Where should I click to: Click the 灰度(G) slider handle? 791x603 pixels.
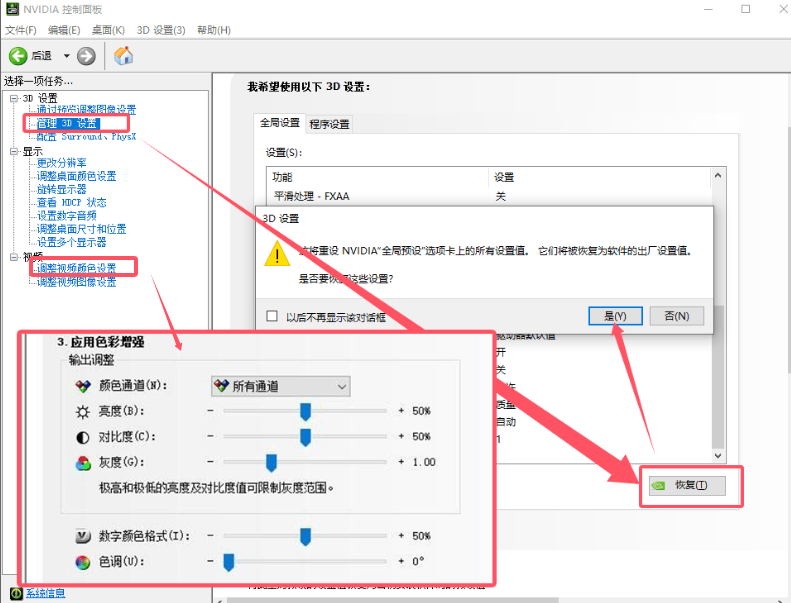point(270,461)
